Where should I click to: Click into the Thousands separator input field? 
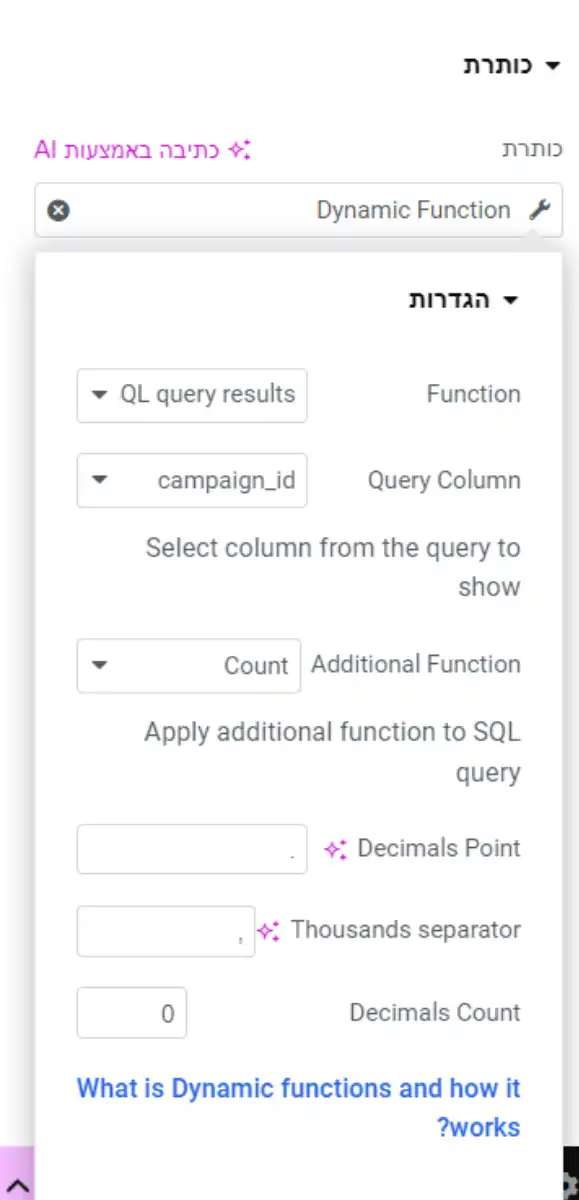click(166, 931)
